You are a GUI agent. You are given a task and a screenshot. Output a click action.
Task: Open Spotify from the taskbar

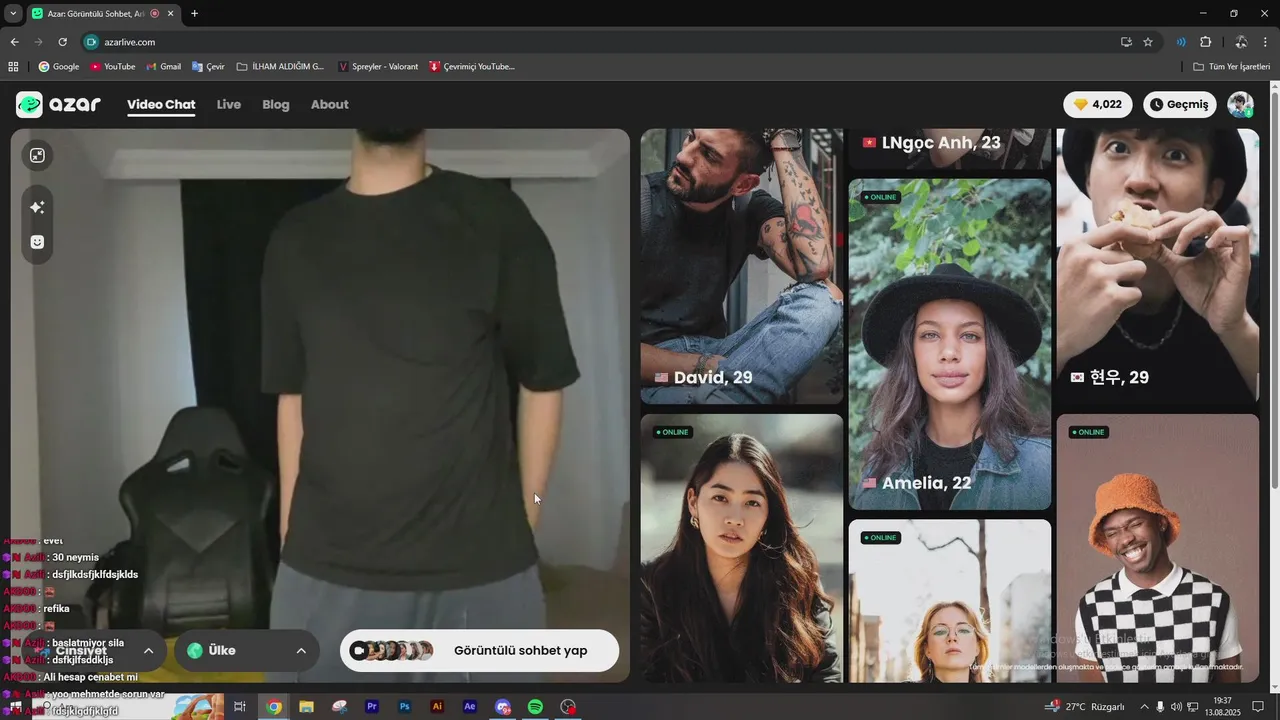[x=535, y=707]
